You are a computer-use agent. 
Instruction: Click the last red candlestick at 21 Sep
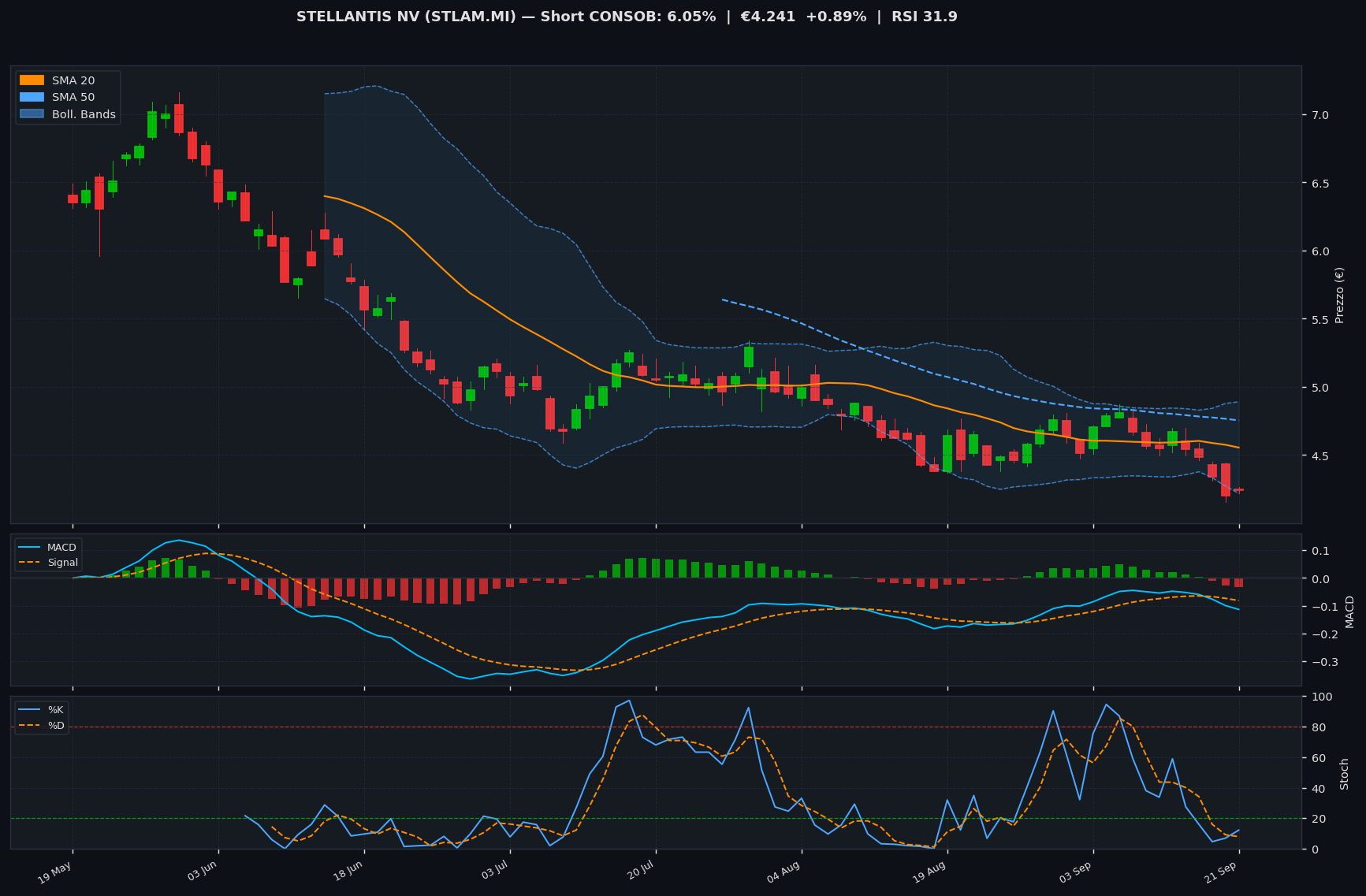coord(1238,490)
